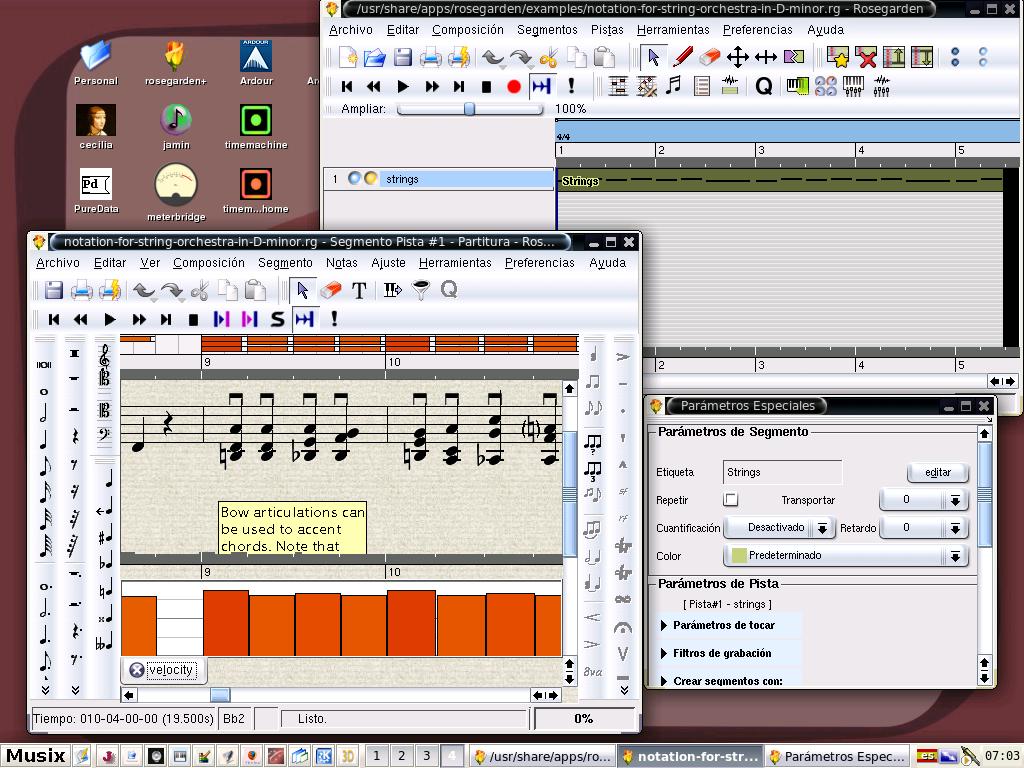Open the Color Predeterminado dropdown
The height and width of the screenshot is (768, 1024).
(845, 556)
